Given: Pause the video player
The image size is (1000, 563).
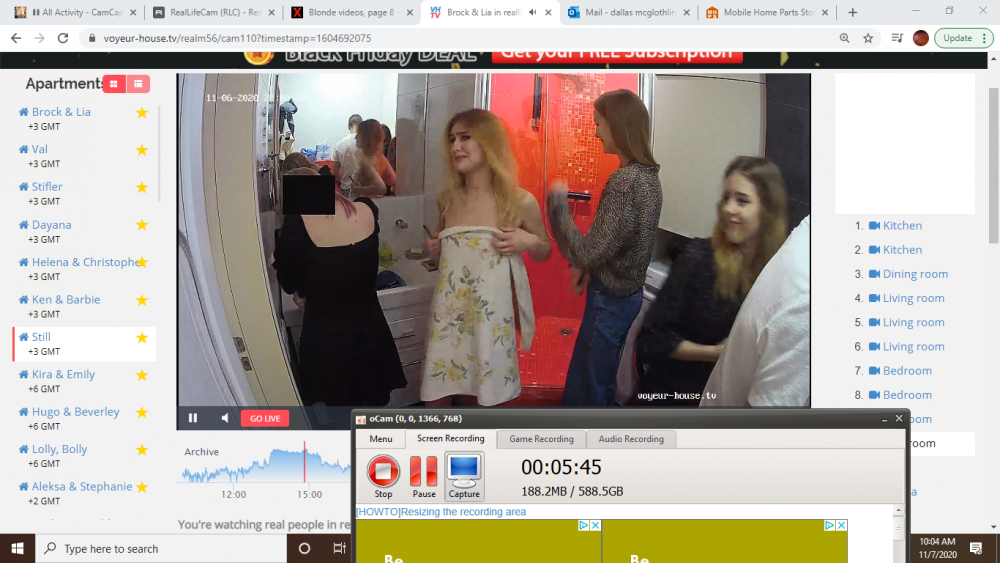Looking at the screenshot, I should pyautogui.click(x=193, y=418).
